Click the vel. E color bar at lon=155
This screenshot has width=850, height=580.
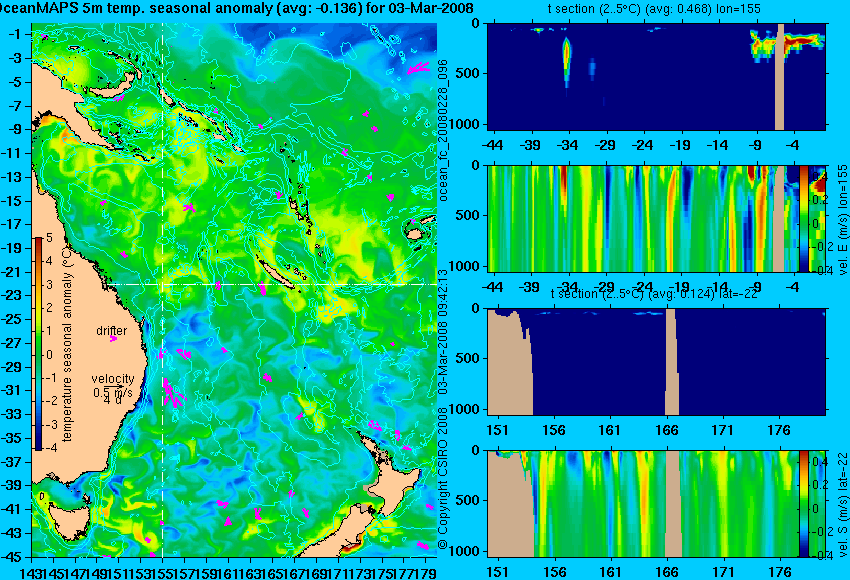pyautogui.click(x=803, y=218)
